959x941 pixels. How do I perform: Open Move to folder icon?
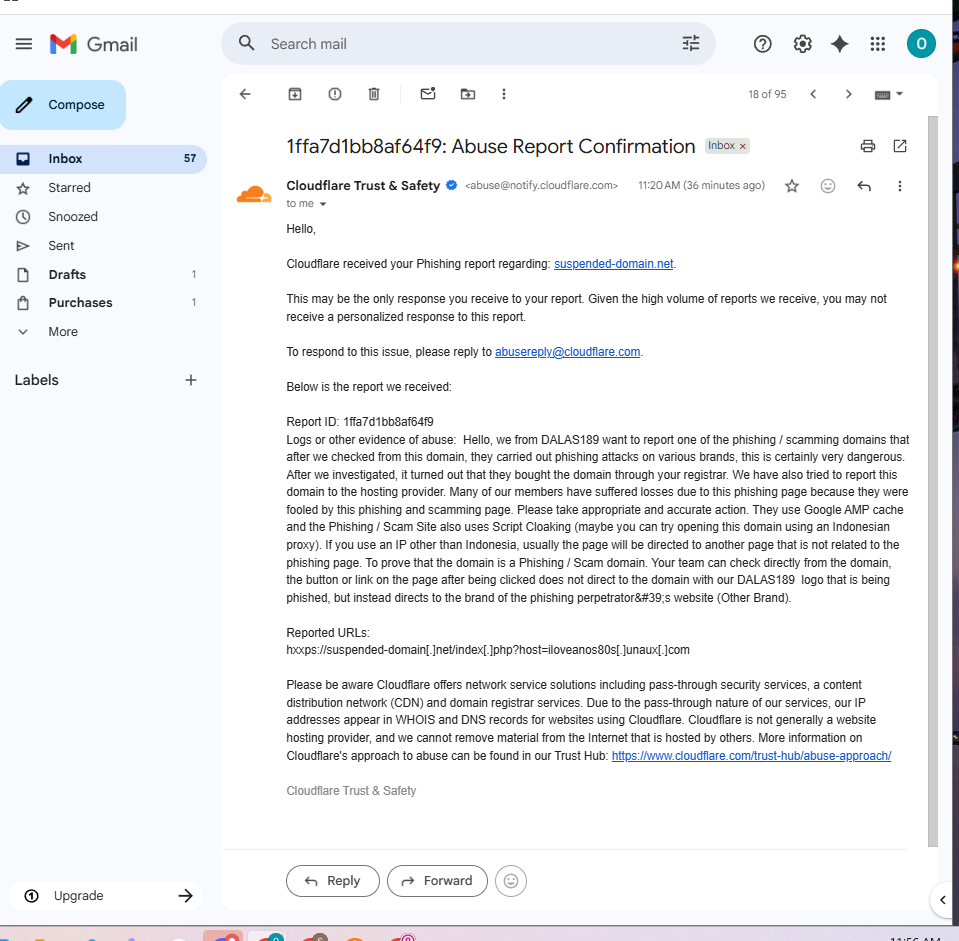(467, 94)
